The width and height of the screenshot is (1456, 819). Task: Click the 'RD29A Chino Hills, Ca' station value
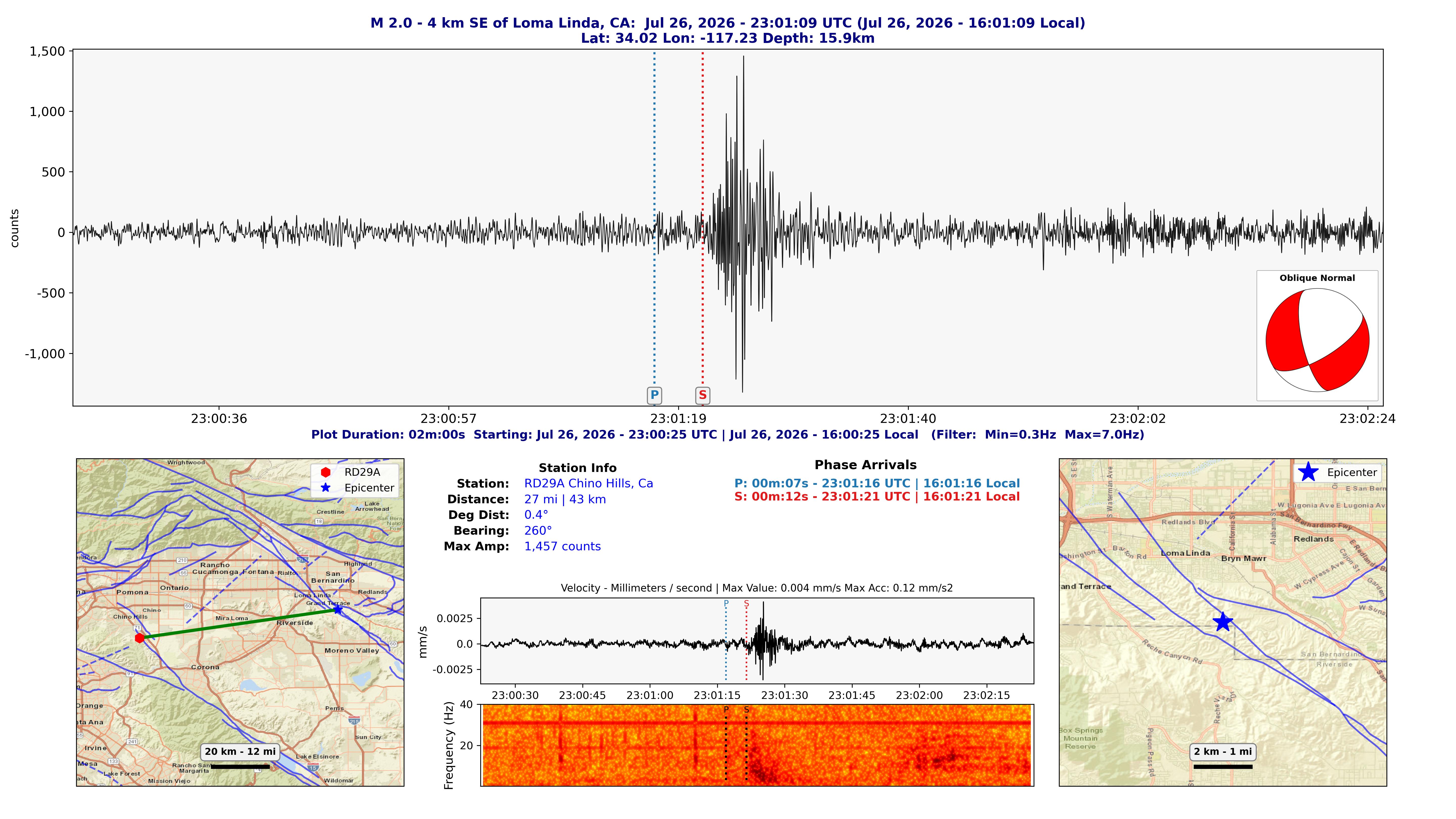(588, 484)
